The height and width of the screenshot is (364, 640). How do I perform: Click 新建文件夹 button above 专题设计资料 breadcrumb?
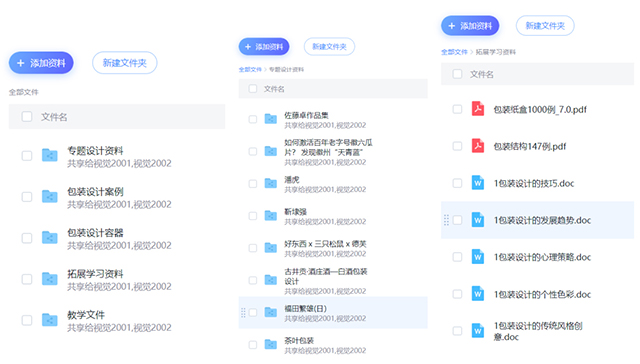coord(329,47)
